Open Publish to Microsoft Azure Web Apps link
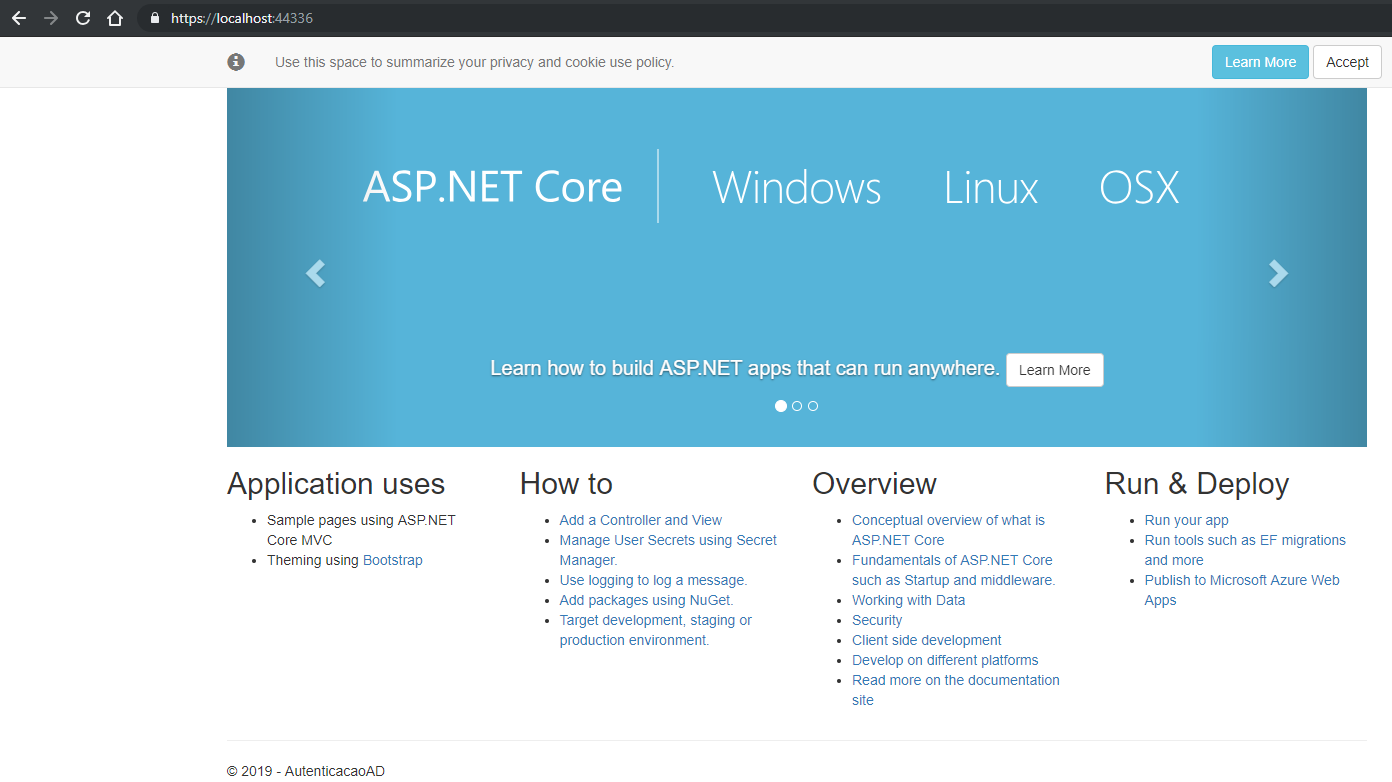1392x782 pixels. [x=1241, y=580]
